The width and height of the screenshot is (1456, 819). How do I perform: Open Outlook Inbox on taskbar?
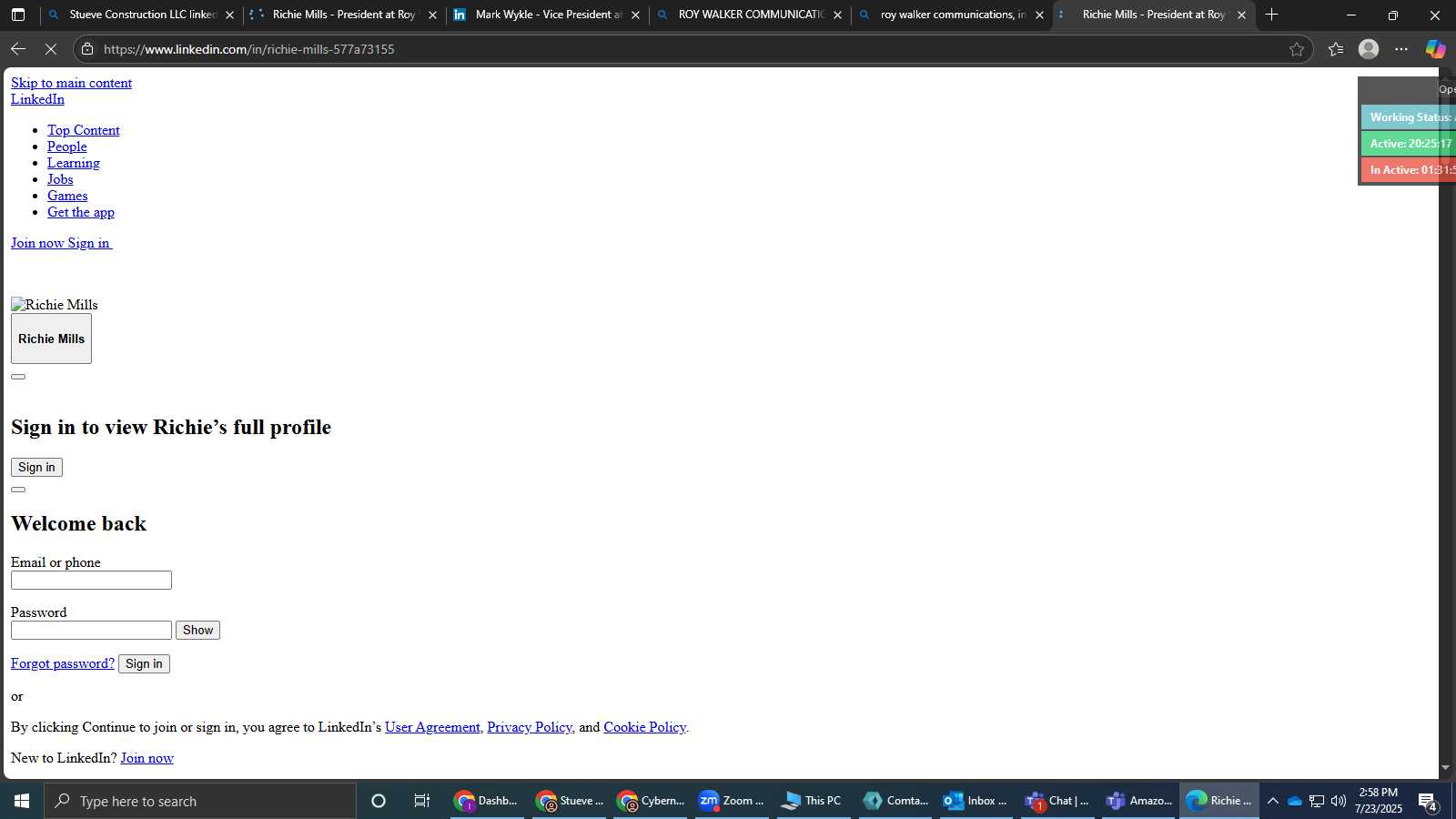(x=975, y=801)
